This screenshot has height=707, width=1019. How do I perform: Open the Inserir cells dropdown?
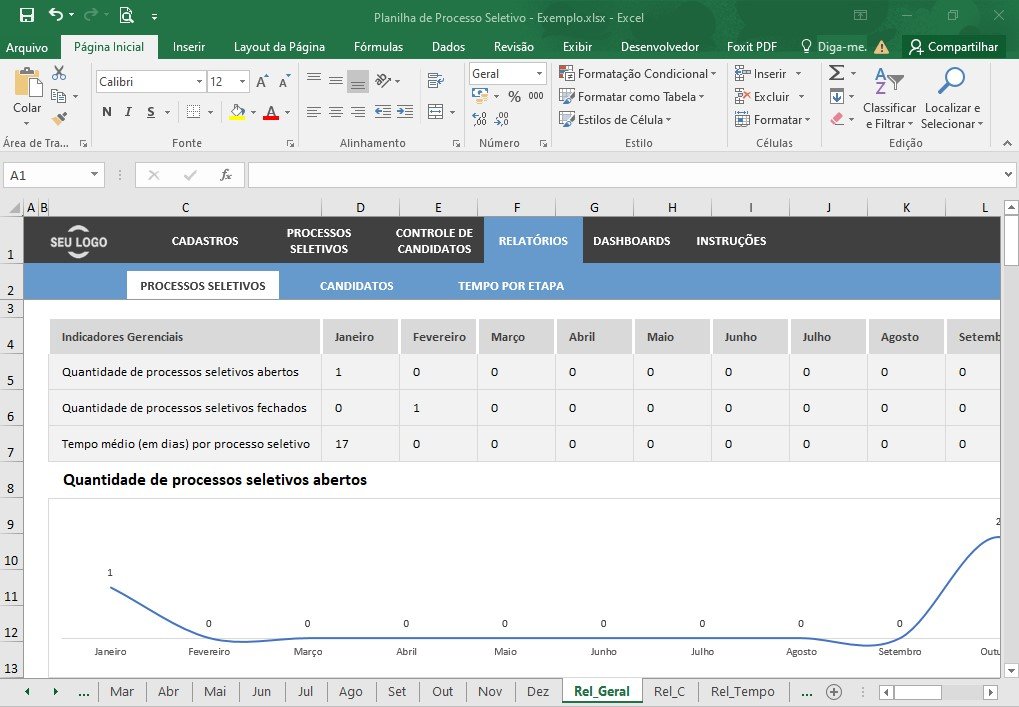coord(799,73)
